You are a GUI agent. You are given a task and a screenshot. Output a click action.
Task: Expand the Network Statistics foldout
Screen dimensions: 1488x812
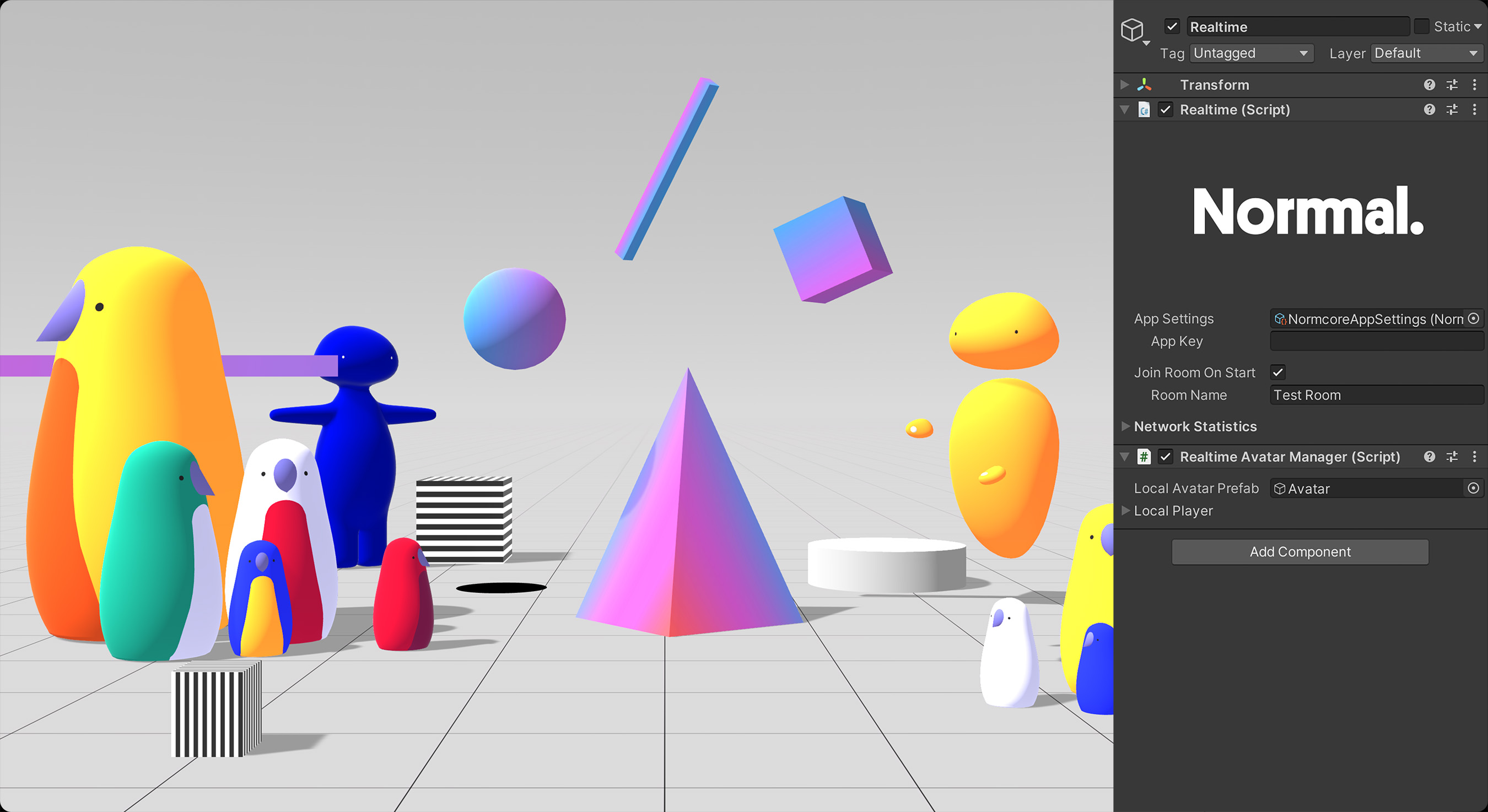[x=1125, y=426]
